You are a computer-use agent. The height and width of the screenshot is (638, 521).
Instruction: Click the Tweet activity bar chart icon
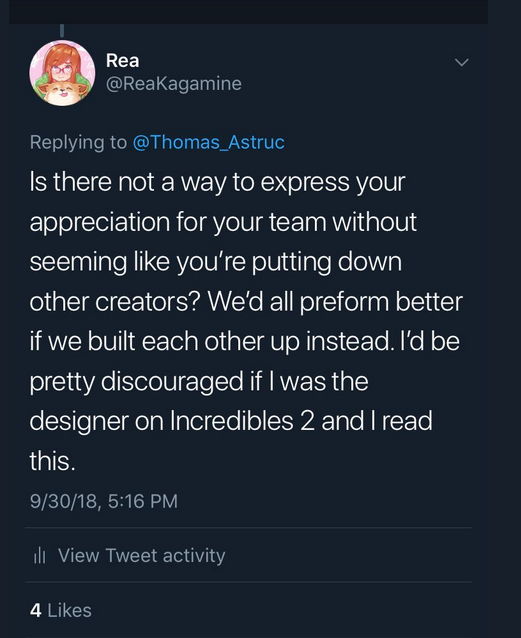(39, 555)
